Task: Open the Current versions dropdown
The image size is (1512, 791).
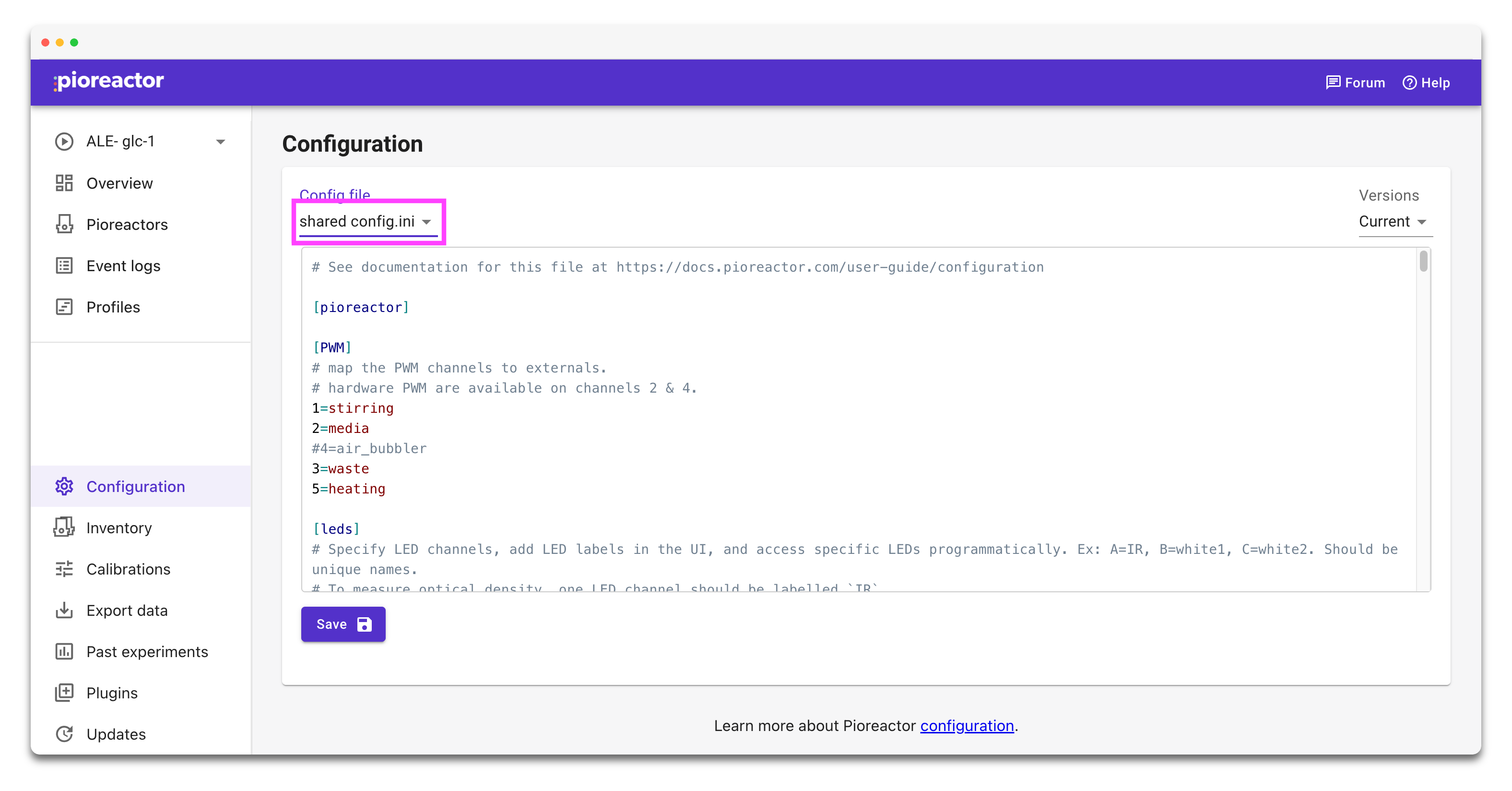Action: point(1394,221)
